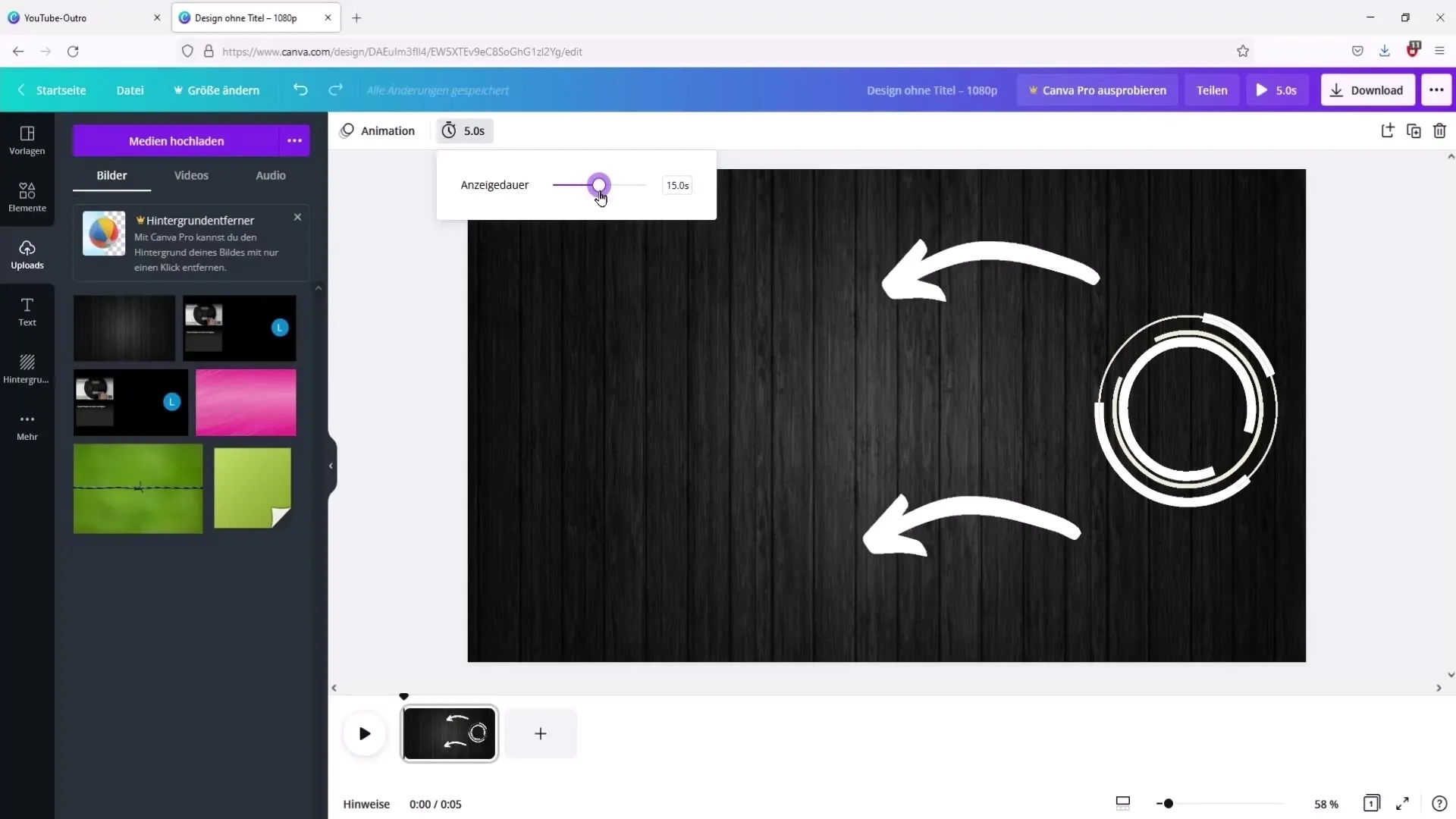Click the Animation button
This screenshot has width=1456, height=819.
click(x=378, y=130)
